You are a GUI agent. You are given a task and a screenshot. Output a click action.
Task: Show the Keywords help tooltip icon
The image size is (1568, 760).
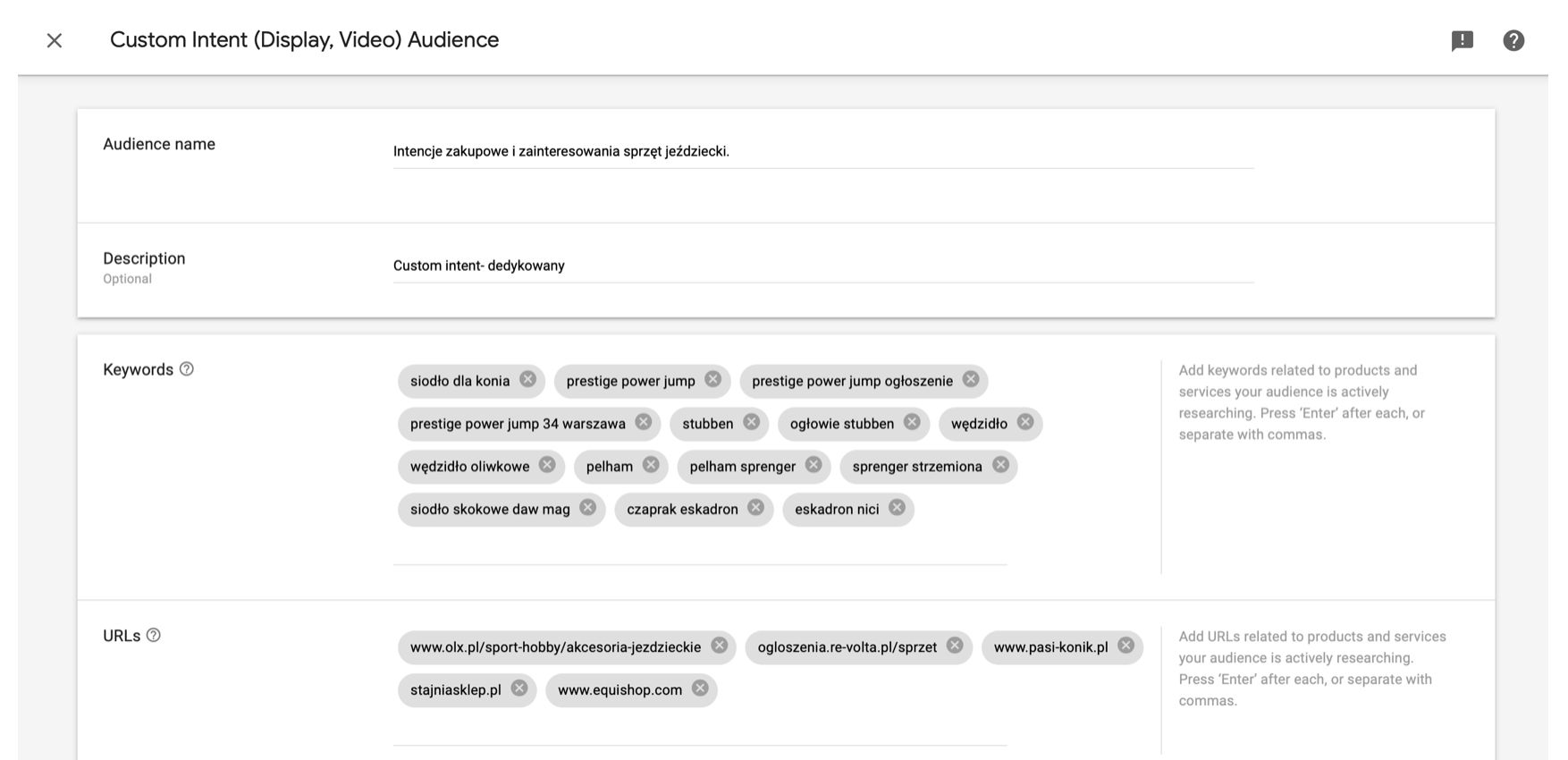click(187, 369)
